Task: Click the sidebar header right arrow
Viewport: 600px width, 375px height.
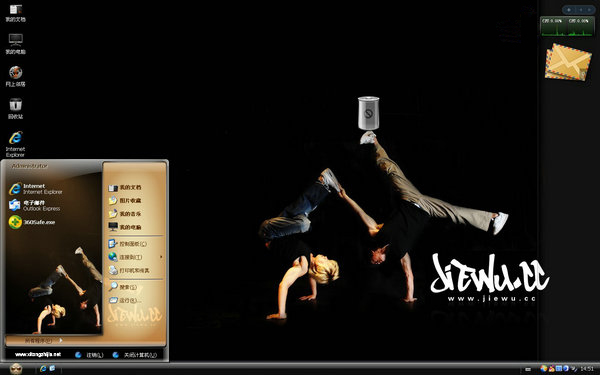Action: coord(589,10)
